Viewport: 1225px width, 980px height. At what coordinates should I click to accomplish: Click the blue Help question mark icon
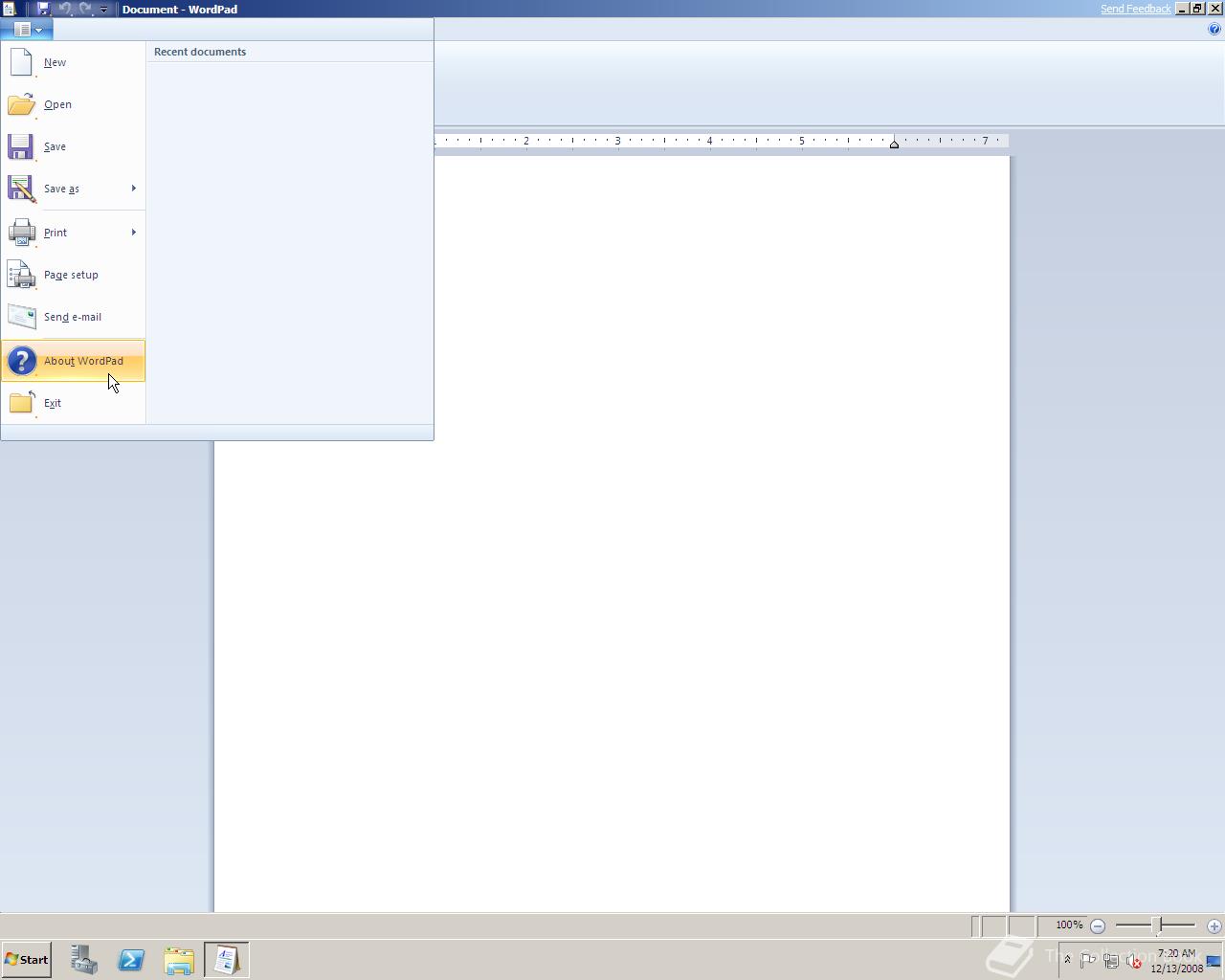click(x=1214, y=30)
